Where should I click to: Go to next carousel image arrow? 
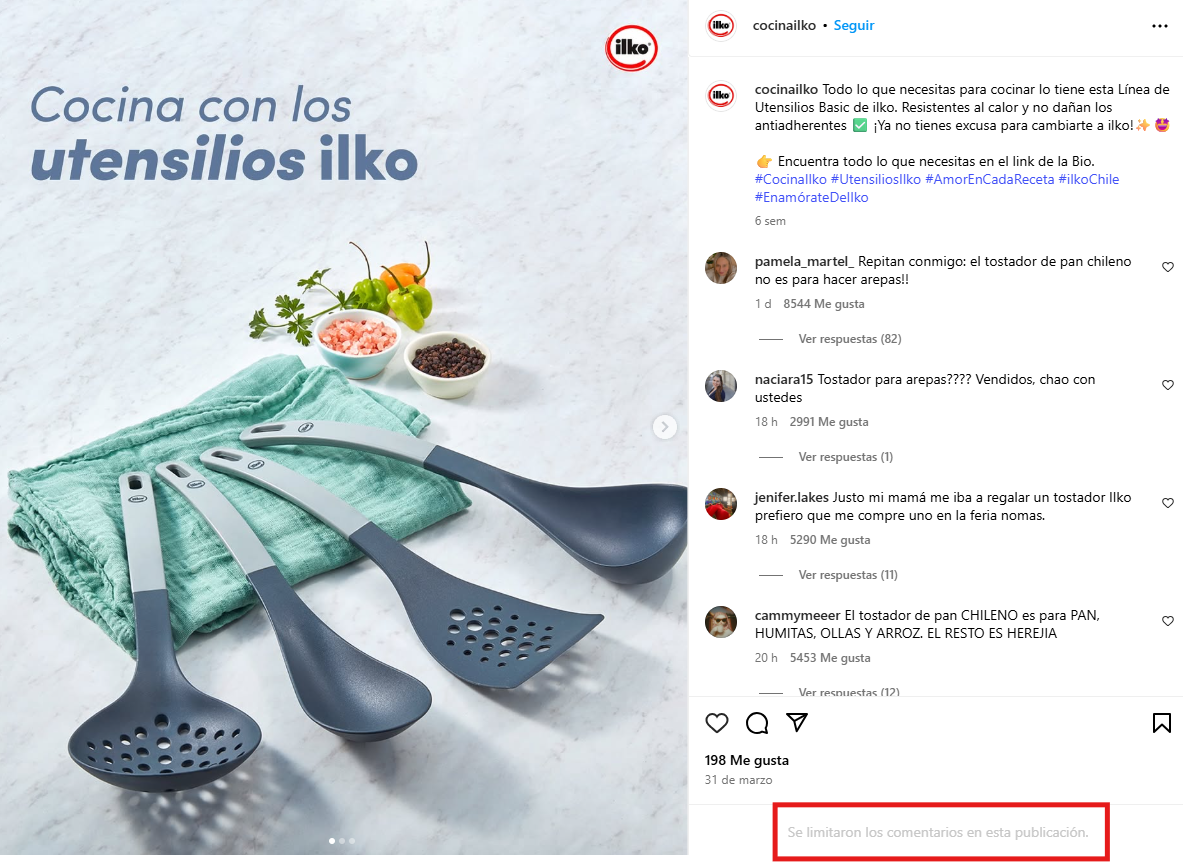(665, 427)
